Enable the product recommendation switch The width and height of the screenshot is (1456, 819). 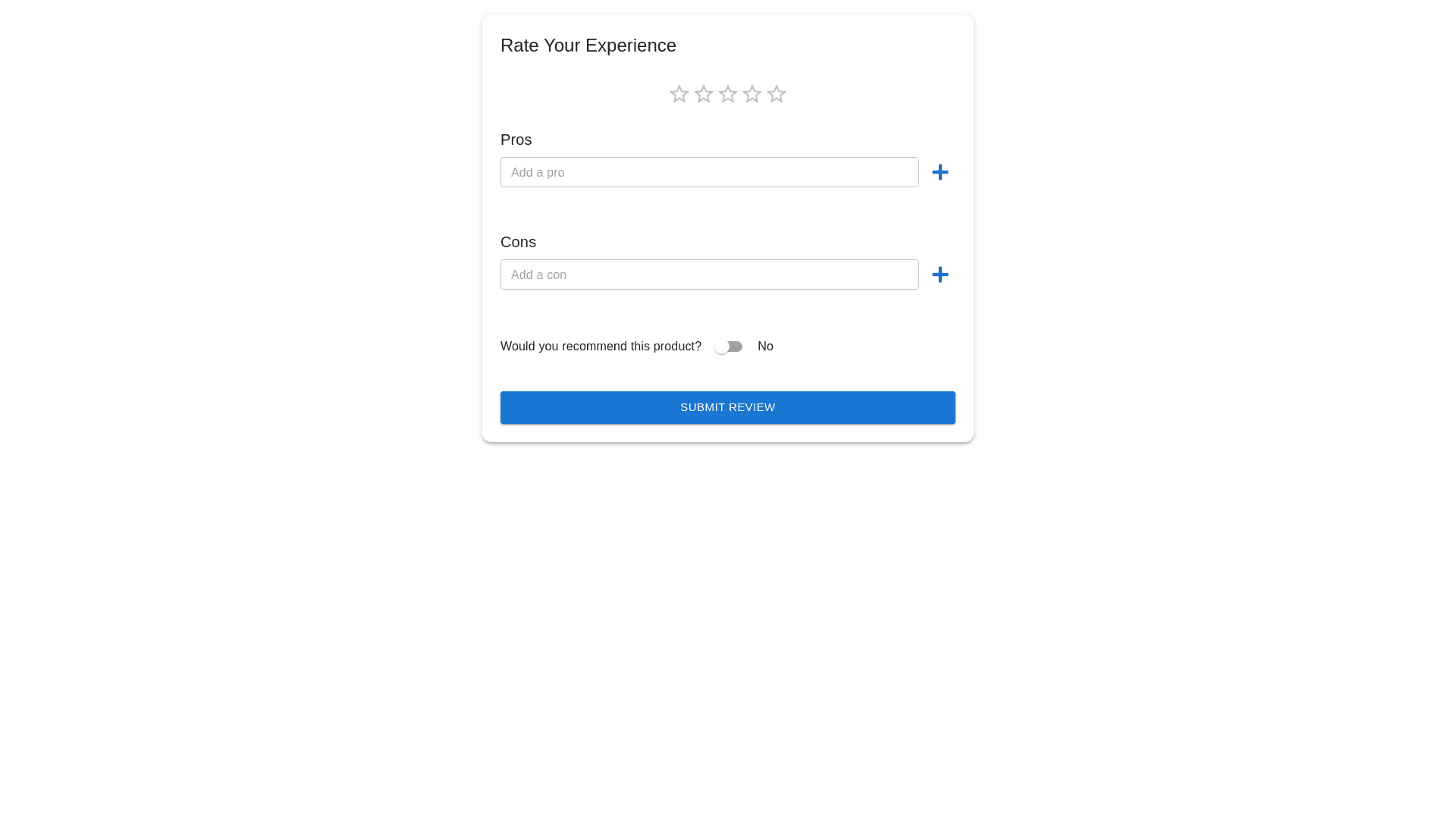coord(728,347)
